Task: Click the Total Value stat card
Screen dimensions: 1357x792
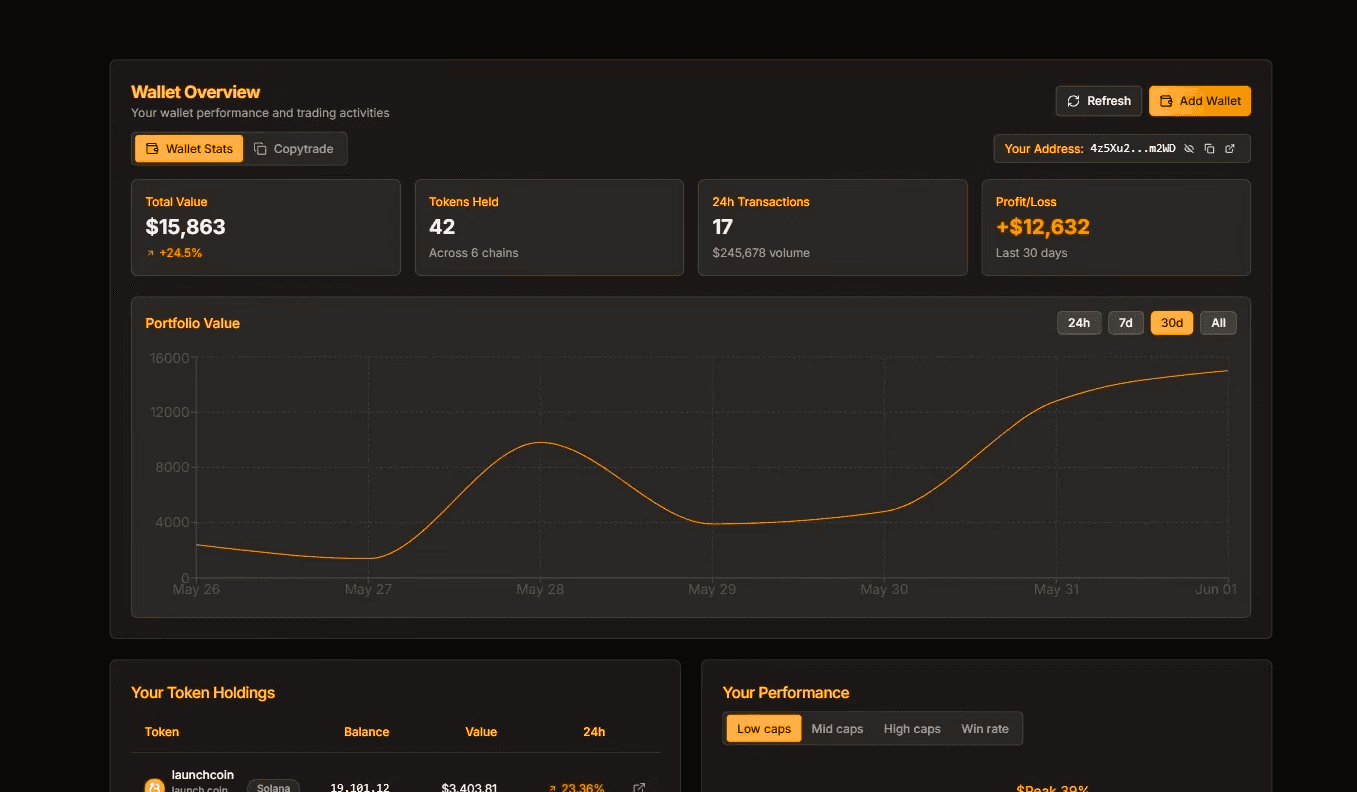Action: pos(266,227)
